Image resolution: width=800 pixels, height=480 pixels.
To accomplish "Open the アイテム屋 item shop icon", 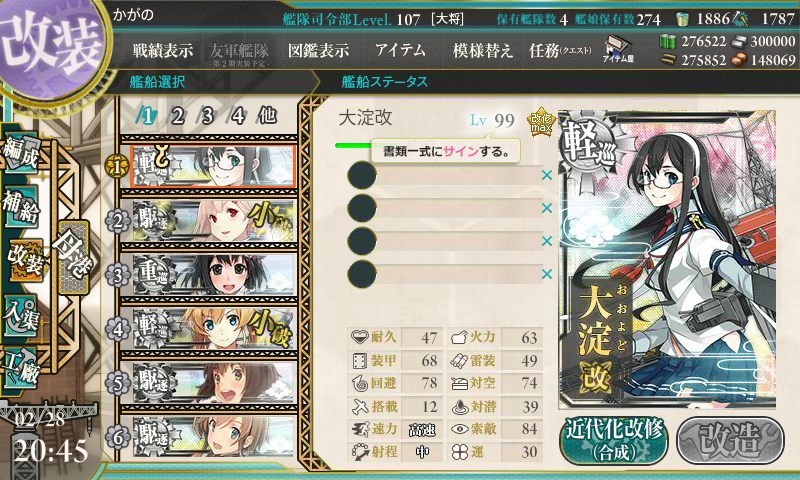I will 618,49.
